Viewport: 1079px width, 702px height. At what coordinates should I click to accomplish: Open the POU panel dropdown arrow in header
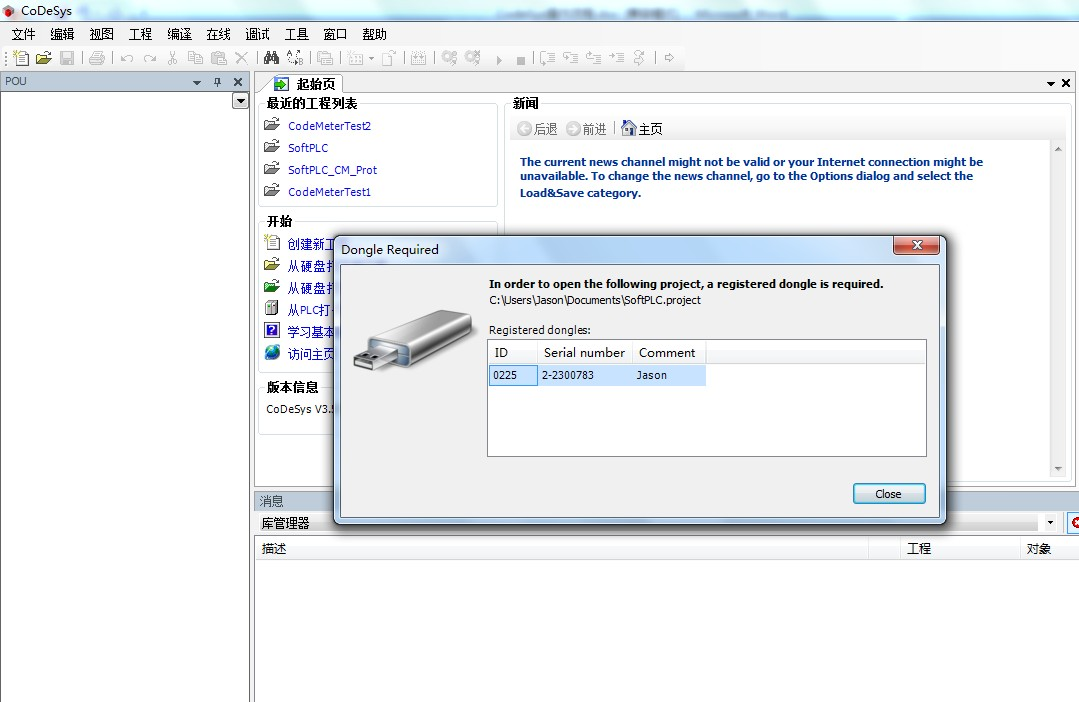tap(197, 83)
